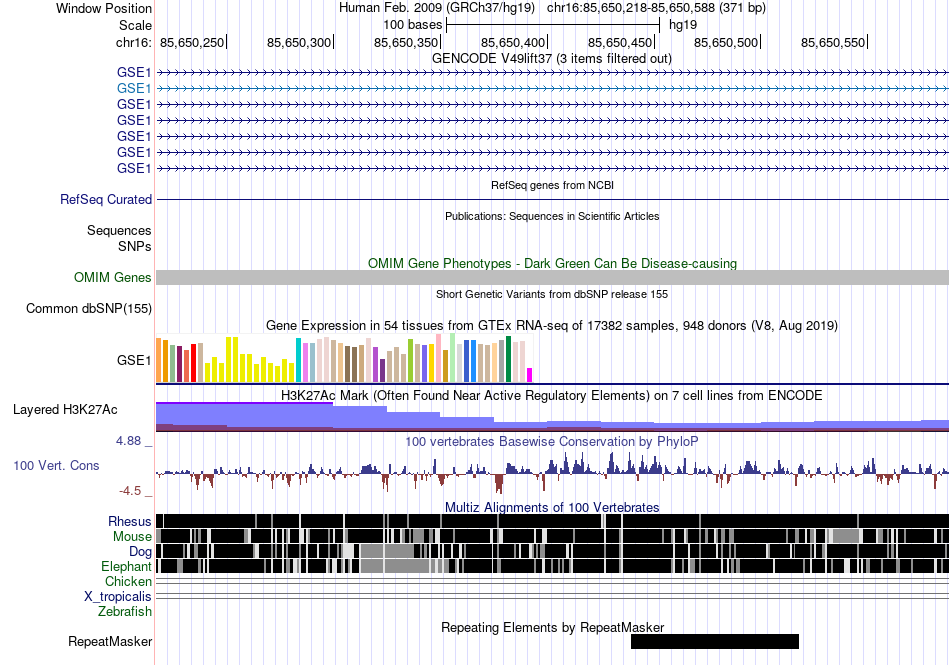Click 'Repeating Elements by RepeatMasker' title
Image resolution: width=950 pixels, height=665 pixels.
coord(553,627)
